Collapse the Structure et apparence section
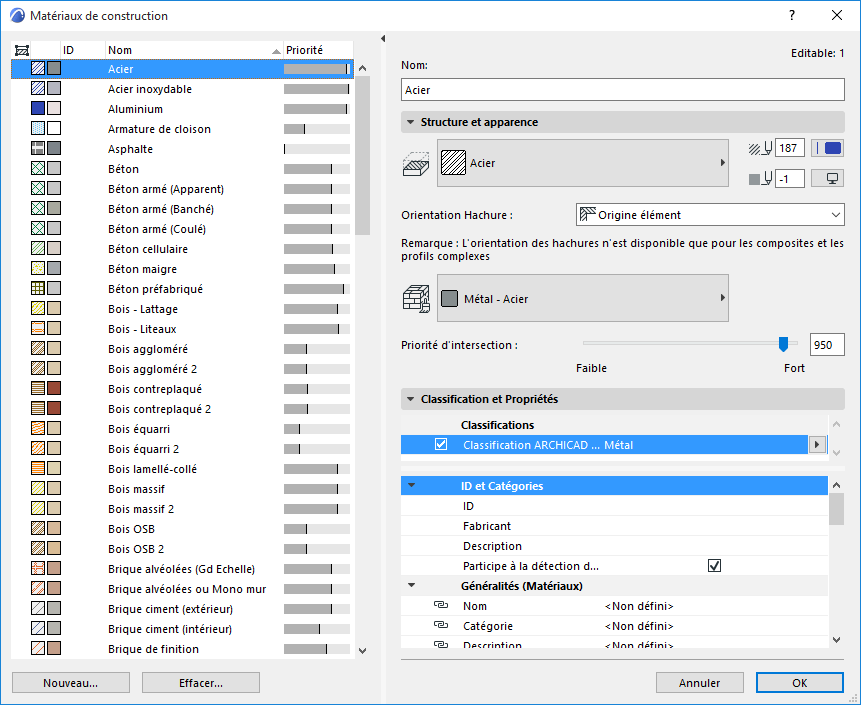 point(410,122)
